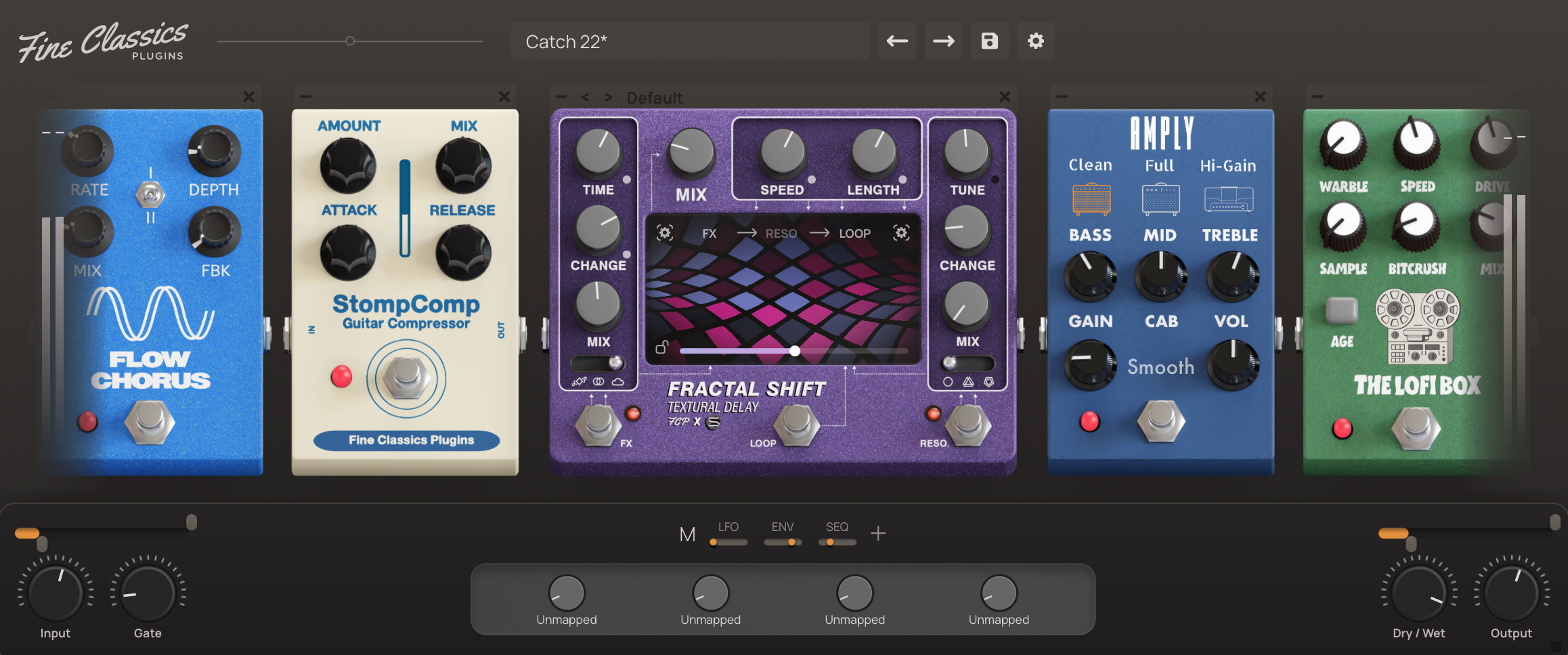Toggle the StompComp footswitch
The width and height of the screenshot is (1568, 655).
406,378
